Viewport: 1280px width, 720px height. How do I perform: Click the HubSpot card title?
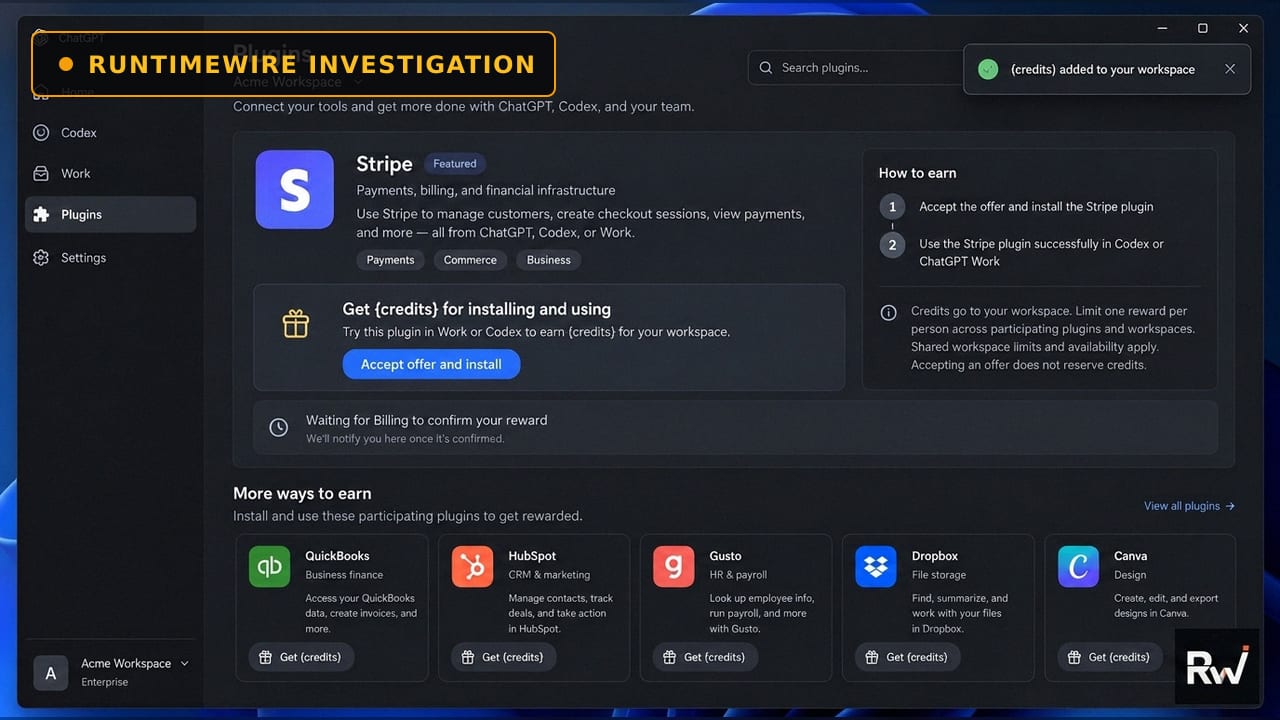coord(532,556)
